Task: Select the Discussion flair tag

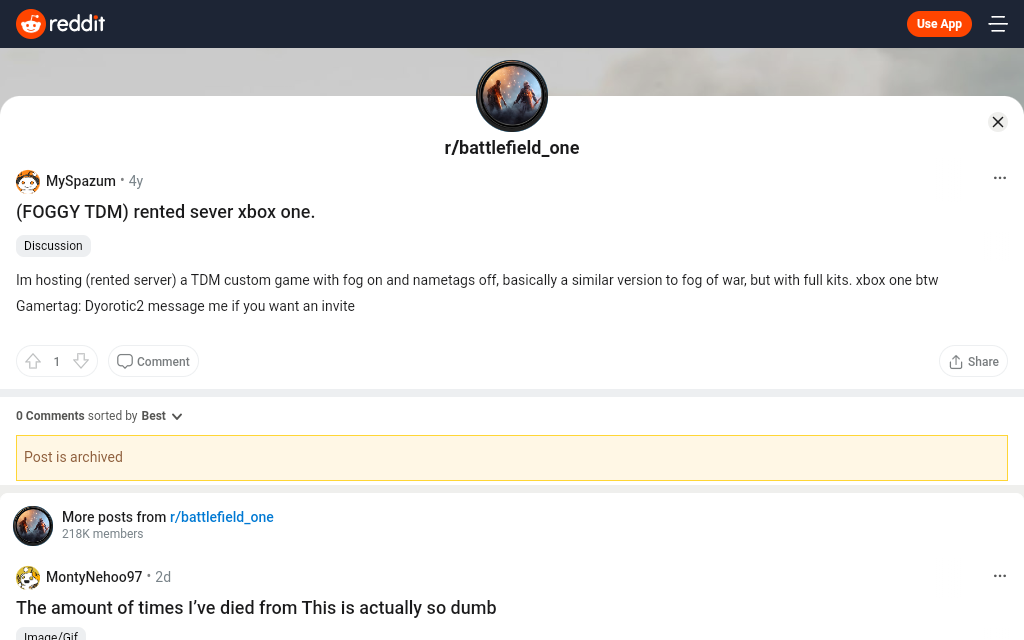Action: (x=53, y=246)
